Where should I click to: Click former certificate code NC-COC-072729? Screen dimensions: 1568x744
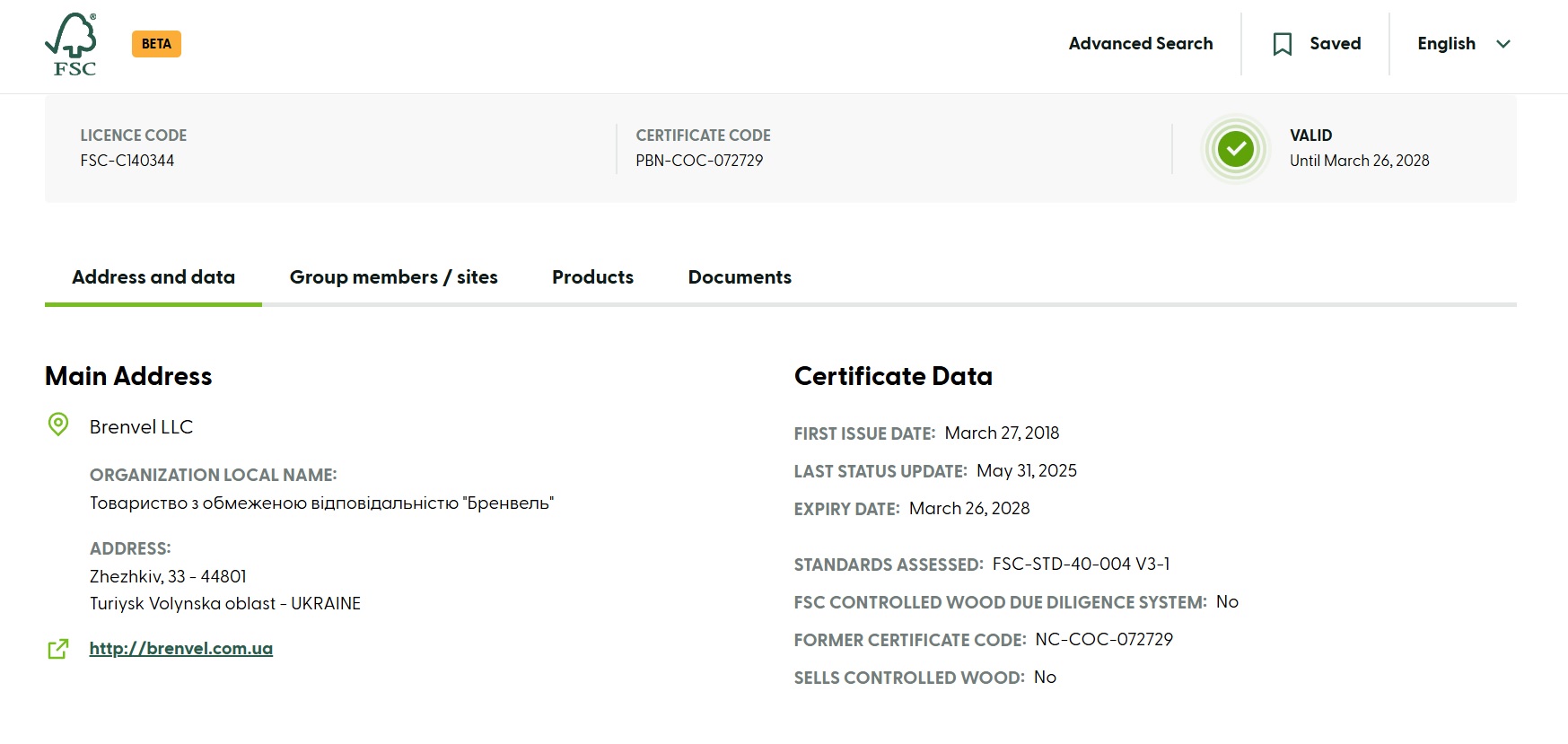pyautogui.click(x=1104, y=640)
